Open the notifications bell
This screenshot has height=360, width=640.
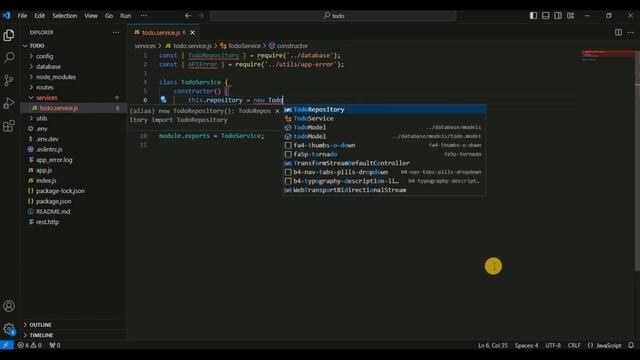tap(631, 345)
